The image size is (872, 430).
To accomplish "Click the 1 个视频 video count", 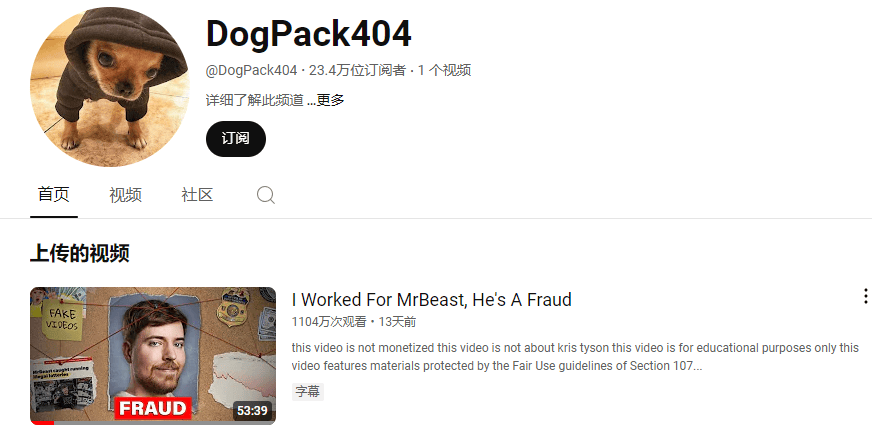I will [x=445, y=71].
